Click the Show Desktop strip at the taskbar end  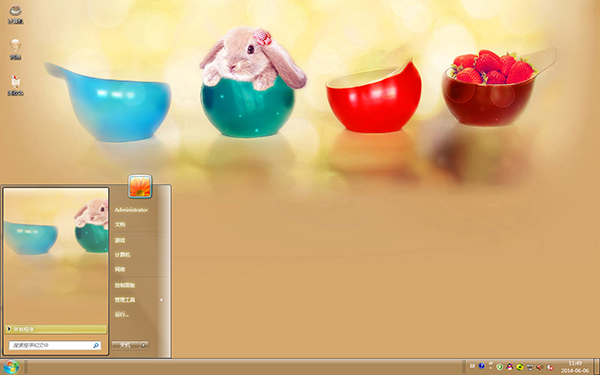click(597, 367)
